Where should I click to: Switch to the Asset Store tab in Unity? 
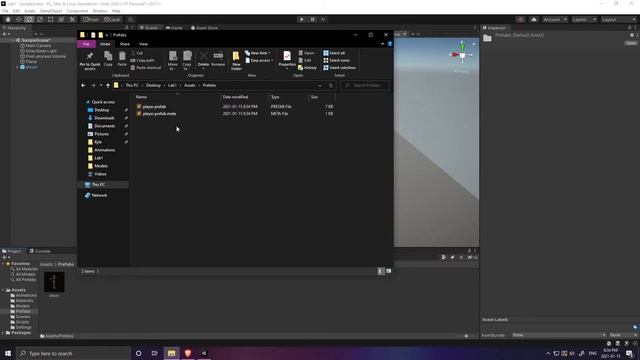[x=204, y=28]
